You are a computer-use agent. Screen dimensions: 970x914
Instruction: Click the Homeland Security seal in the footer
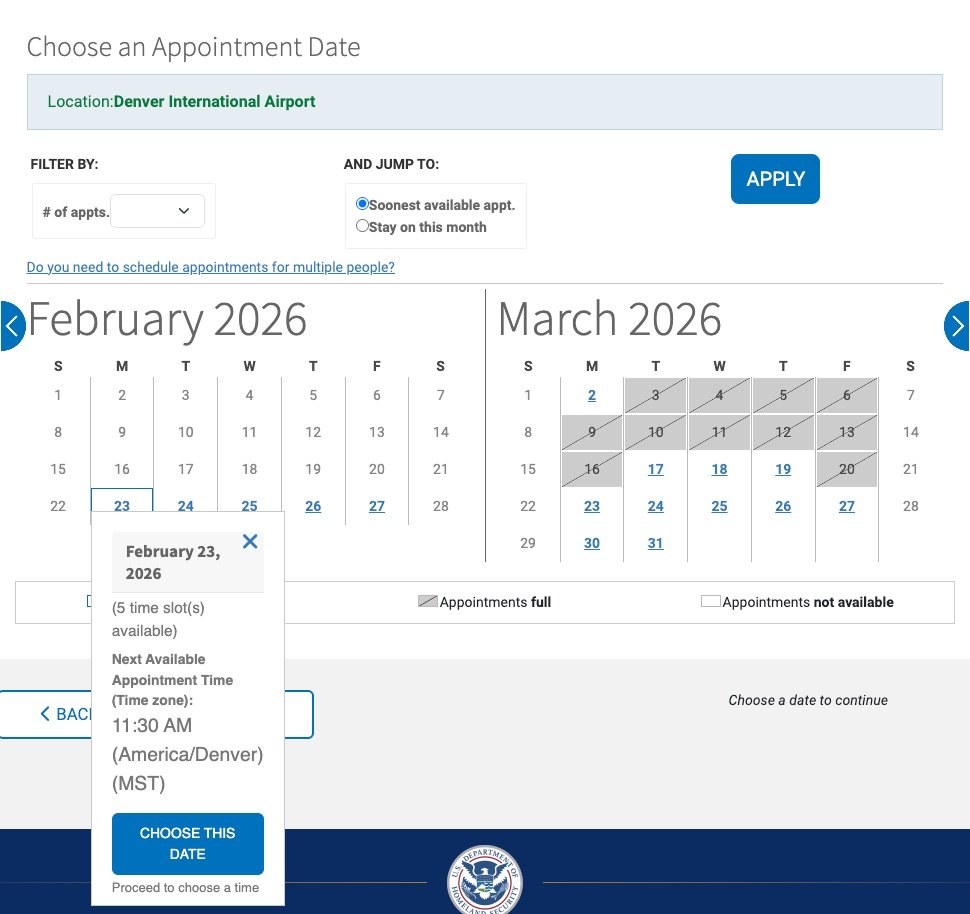pos(485,880)
